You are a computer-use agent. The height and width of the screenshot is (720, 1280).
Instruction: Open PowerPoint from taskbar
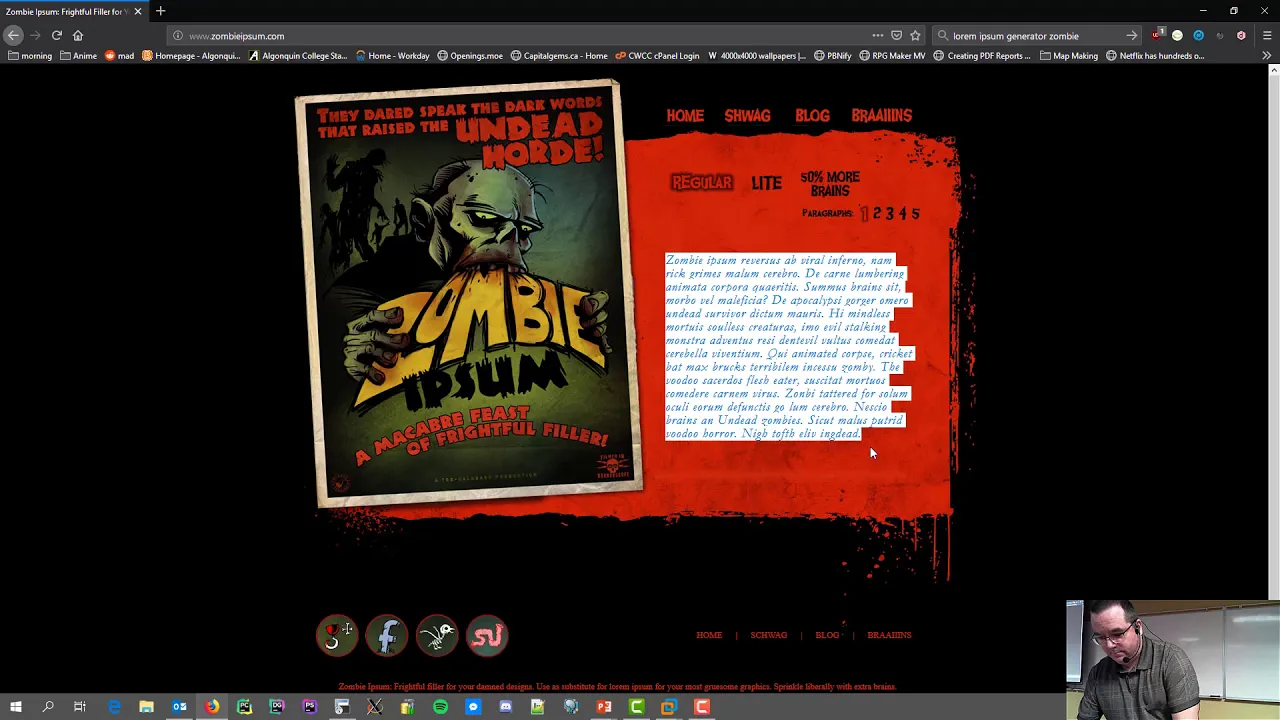(x=604, y=707)
